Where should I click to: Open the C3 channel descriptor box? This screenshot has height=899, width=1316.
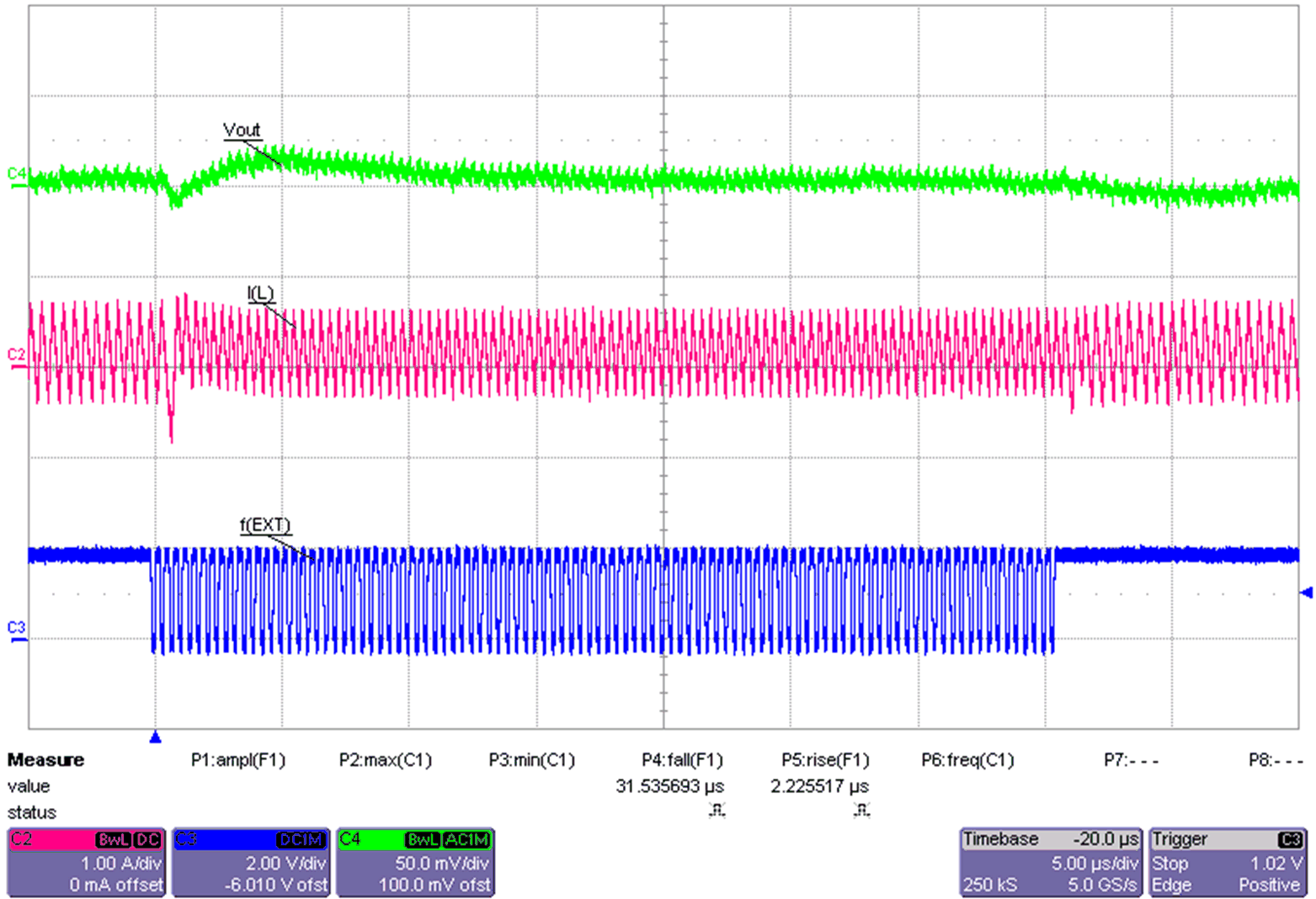pyautogui.click(x=248, y=860)
